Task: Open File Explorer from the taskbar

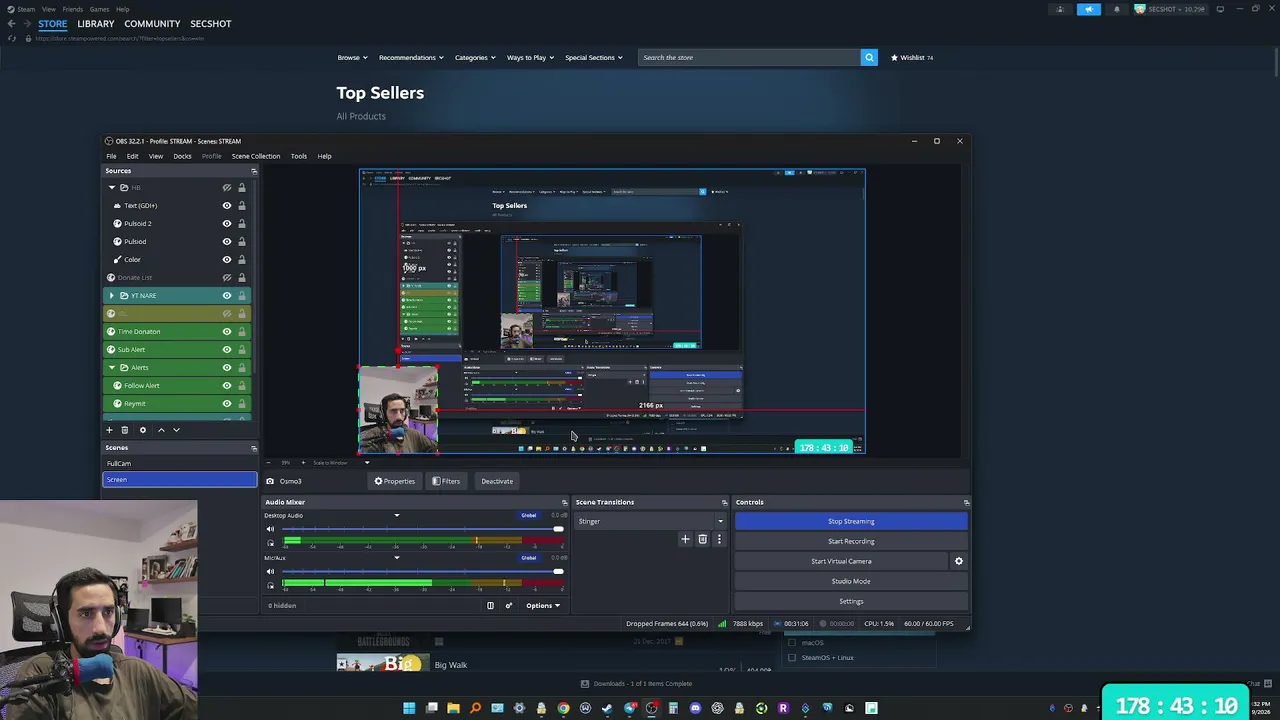Action: click(453, 708)
